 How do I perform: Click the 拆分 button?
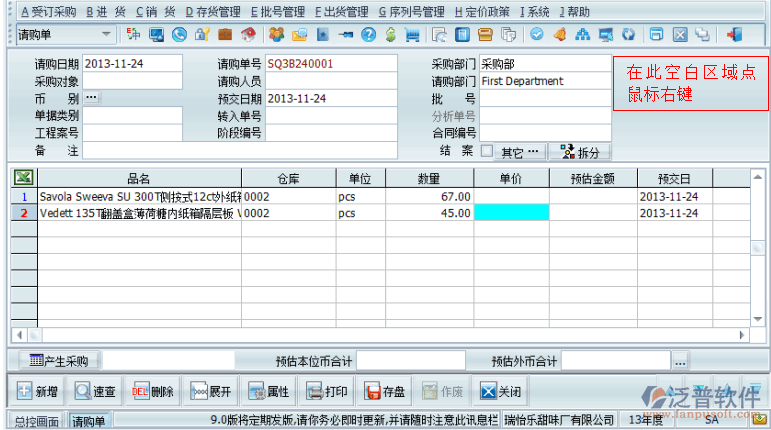click(580, 152)
